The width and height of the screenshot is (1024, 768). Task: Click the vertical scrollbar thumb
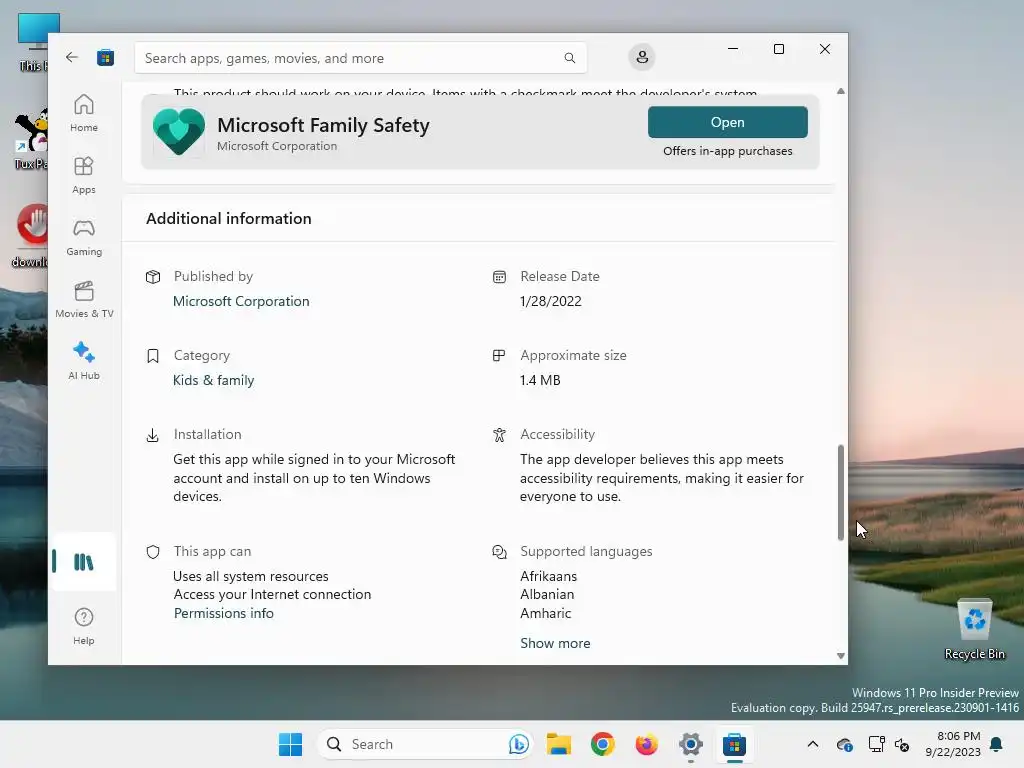(x=840, y=492)
